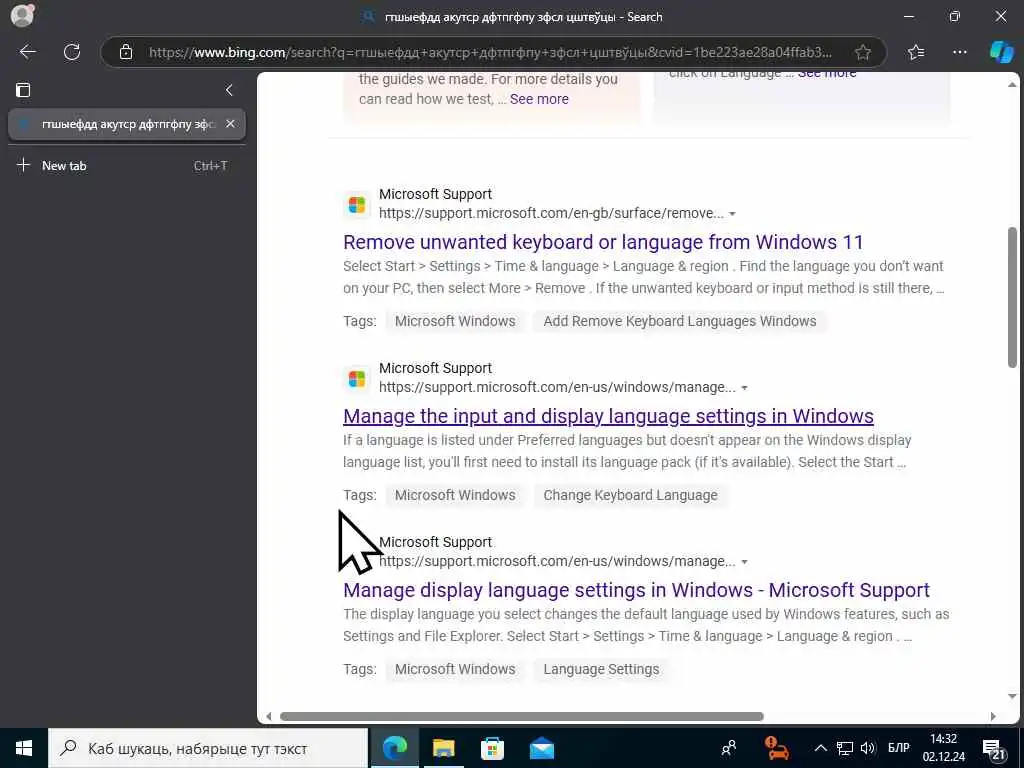Open the Windows Start menu
Screen dimensions: 1024x768
[24, 748]
